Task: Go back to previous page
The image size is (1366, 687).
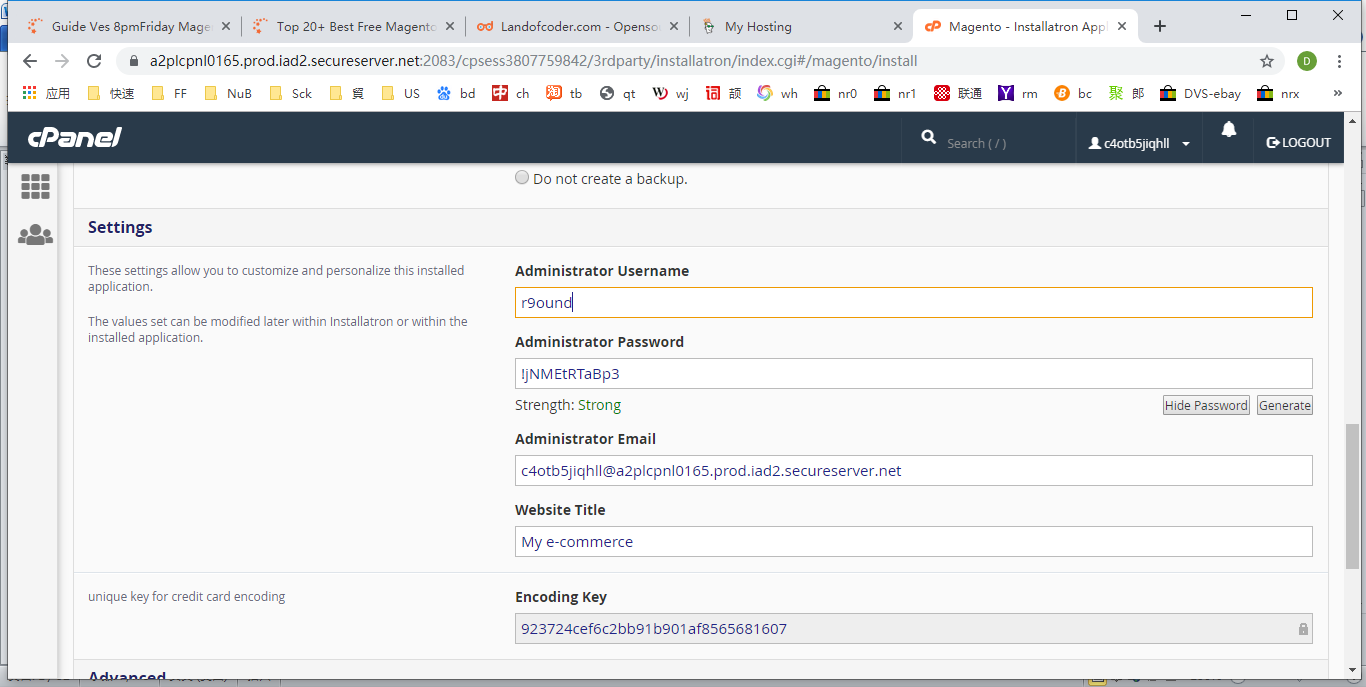Action: click(x=30, y=61)
